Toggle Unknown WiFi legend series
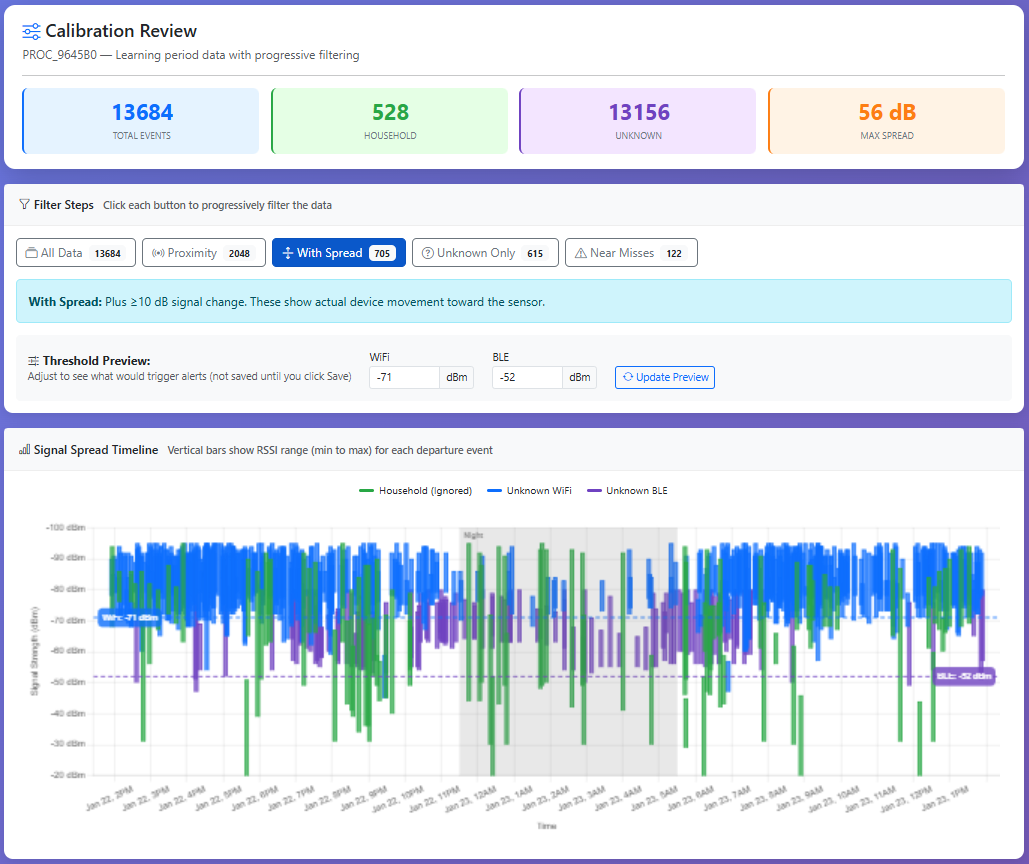1029x864 pixels. pyautogui.click(x=528, y=491)
